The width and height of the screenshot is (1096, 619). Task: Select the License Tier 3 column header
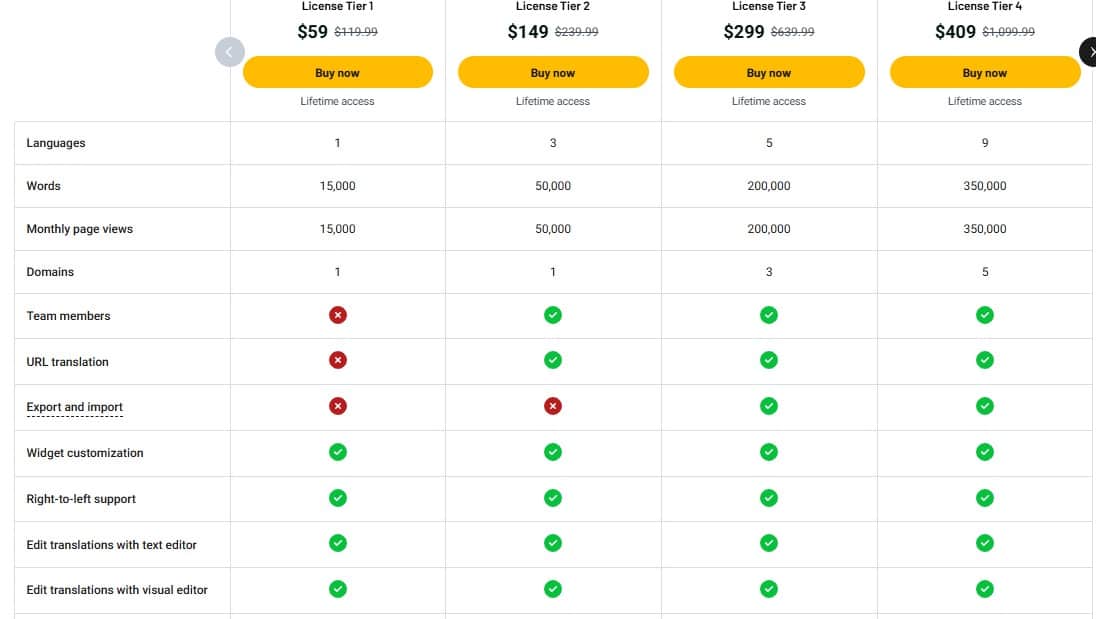[x=769, y=6]
